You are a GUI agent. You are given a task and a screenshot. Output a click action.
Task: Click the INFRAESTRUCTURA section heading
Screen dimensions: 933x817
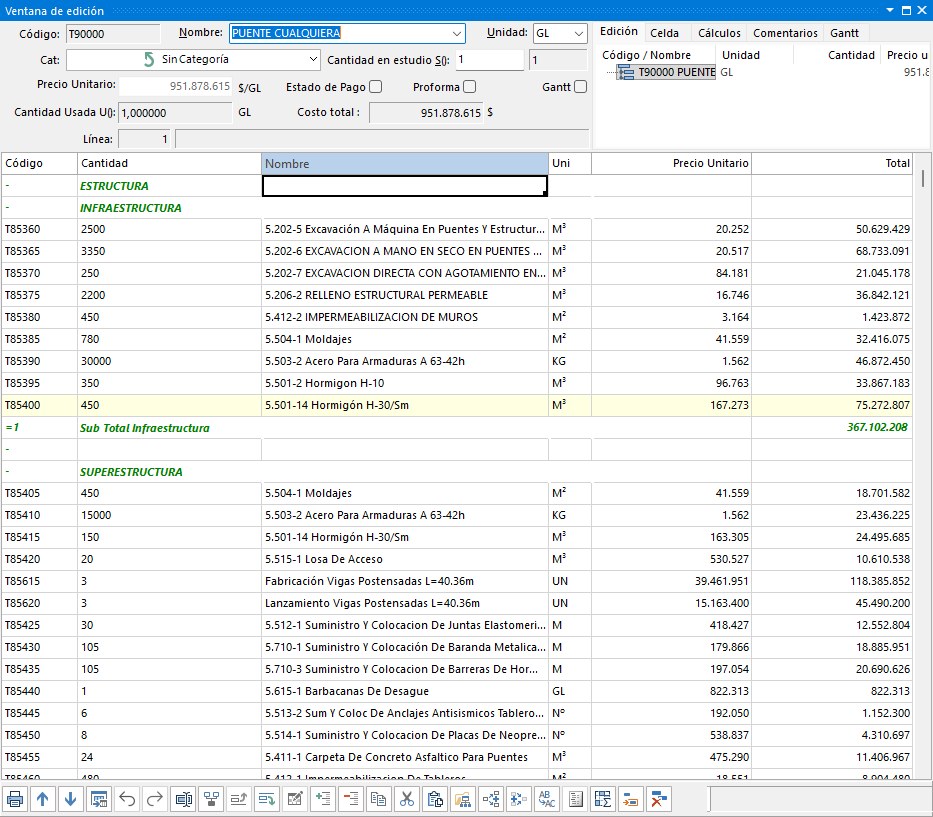pos(130,208)
